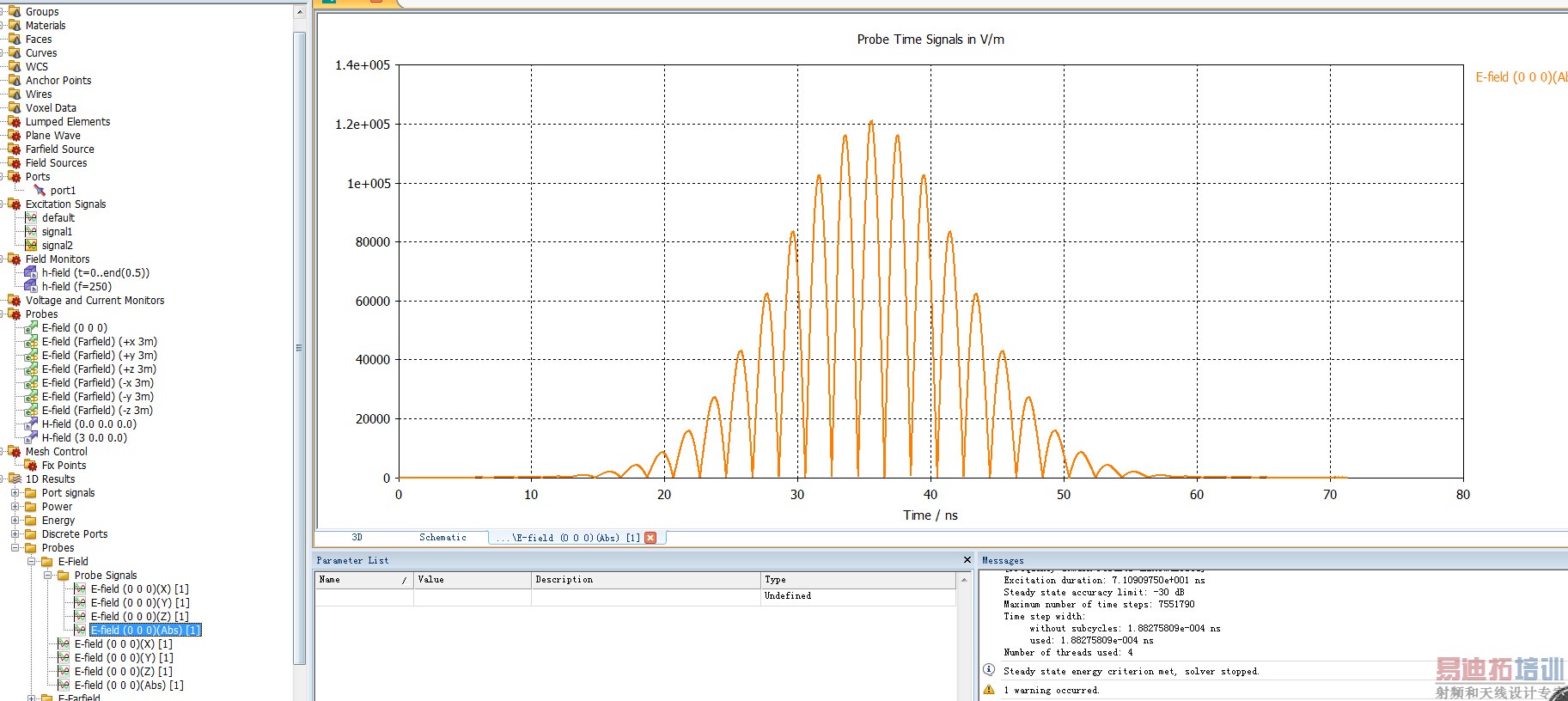Click the signal2 excitation signal icon
1568x701 pixels.
(31, 245)
